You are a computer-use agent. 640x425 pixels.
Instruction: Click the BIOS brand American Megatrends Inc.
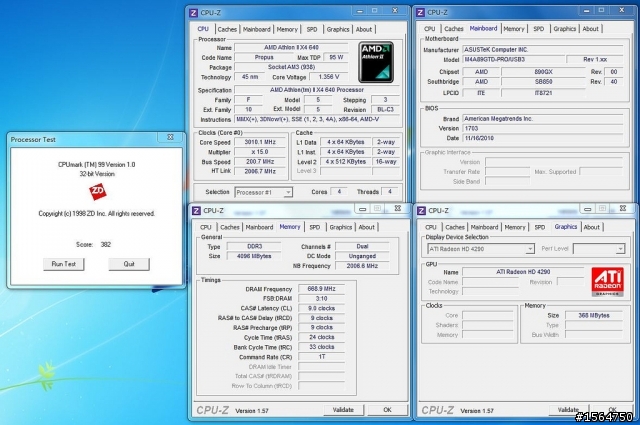(x=543, y=119)
